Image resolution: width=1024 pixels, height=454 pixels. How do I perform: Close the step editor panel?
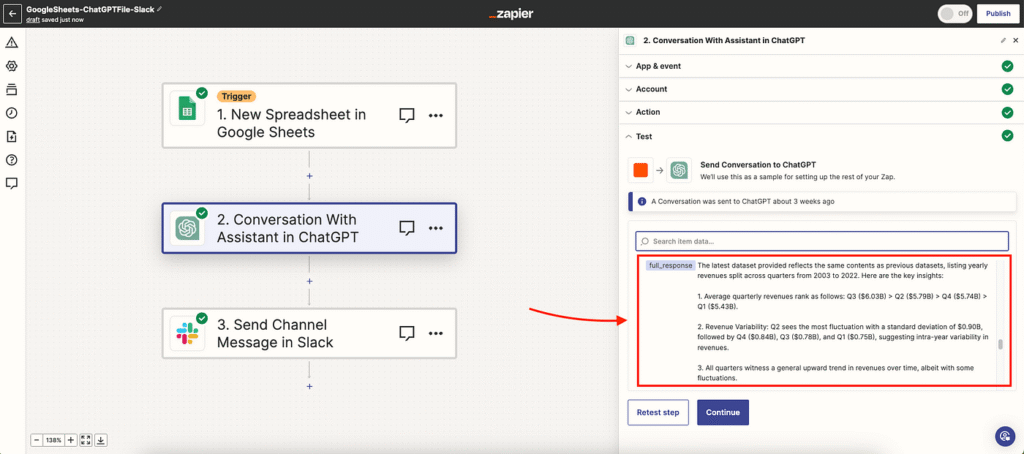(1016, 41)
